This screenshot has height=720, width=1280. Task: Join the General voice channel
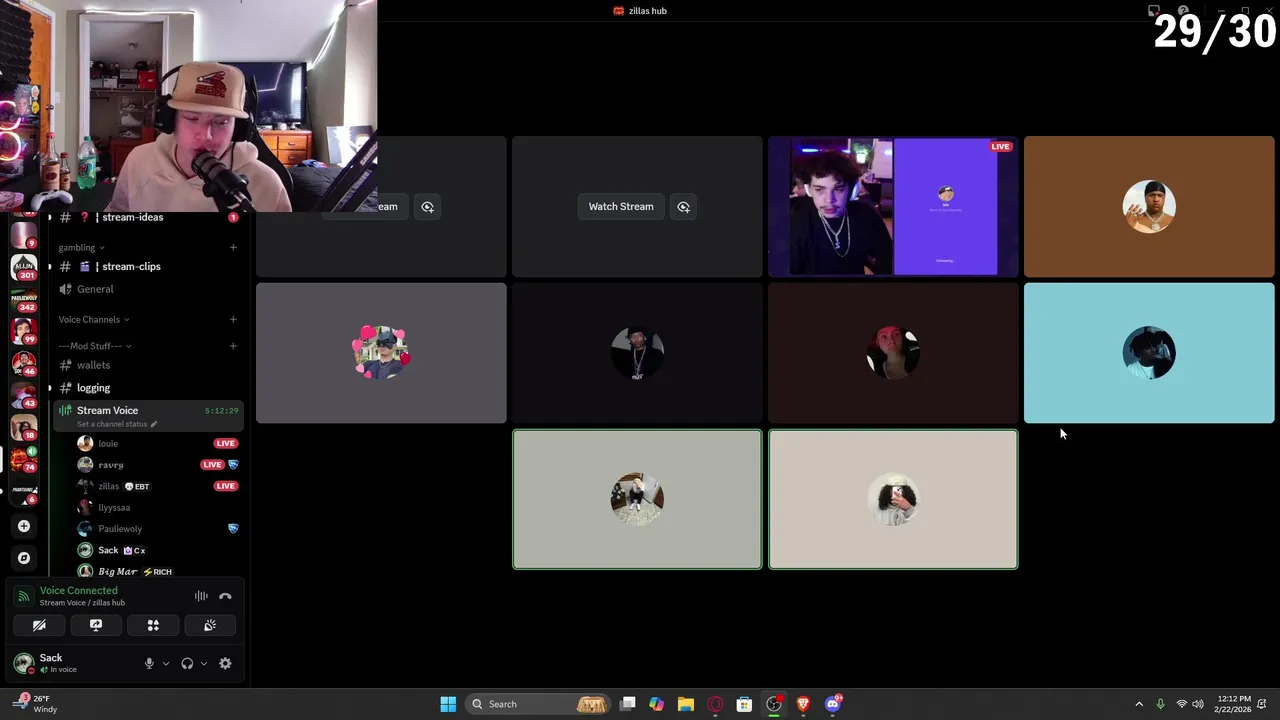(146, 289)
